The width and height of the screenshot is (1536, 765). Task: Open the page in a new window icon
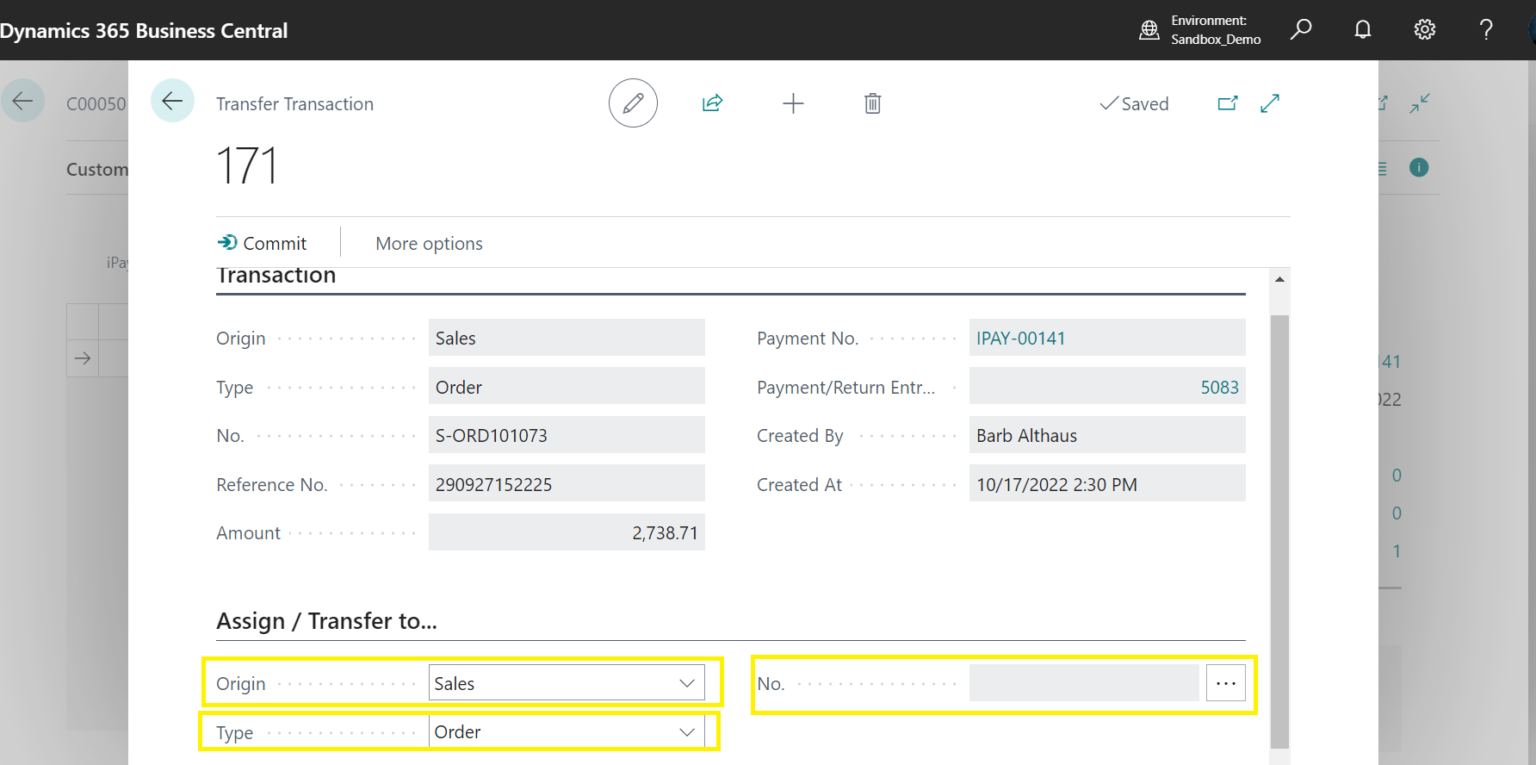[1227, 103]
